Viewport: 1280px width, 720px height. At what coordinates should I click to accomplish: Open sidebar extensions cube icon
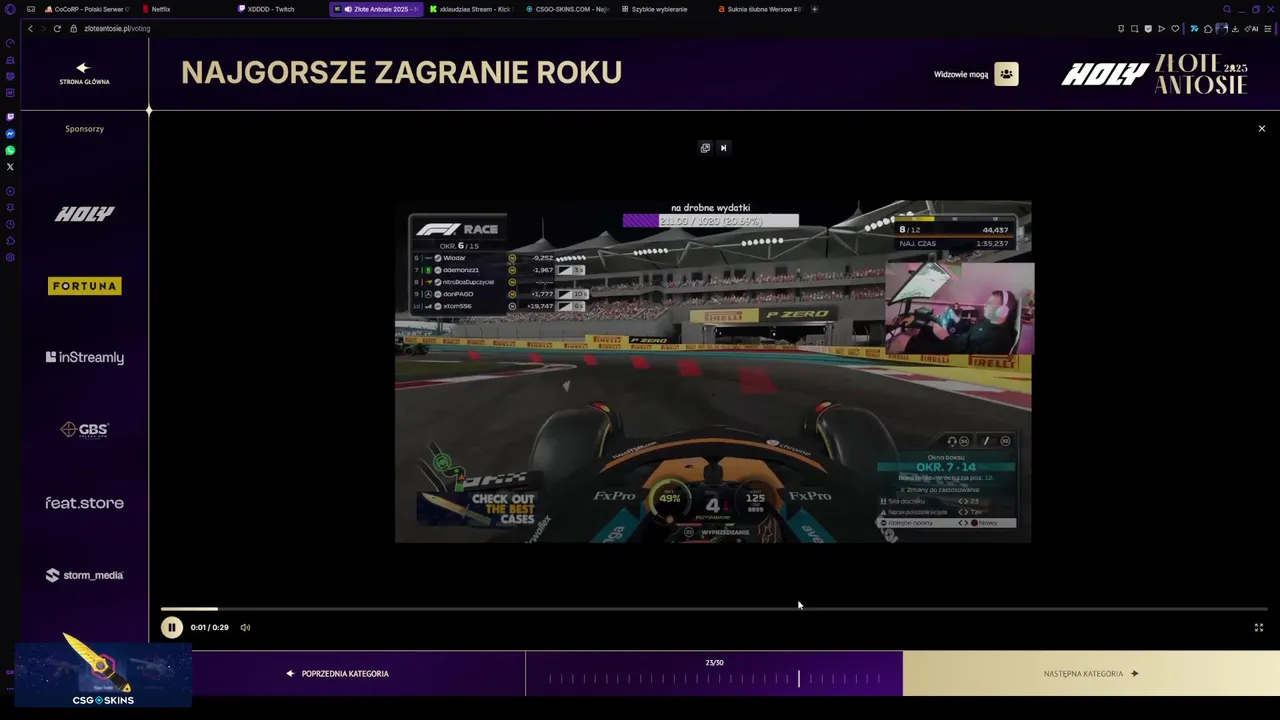pyautogui.click(x=10, y=241)
